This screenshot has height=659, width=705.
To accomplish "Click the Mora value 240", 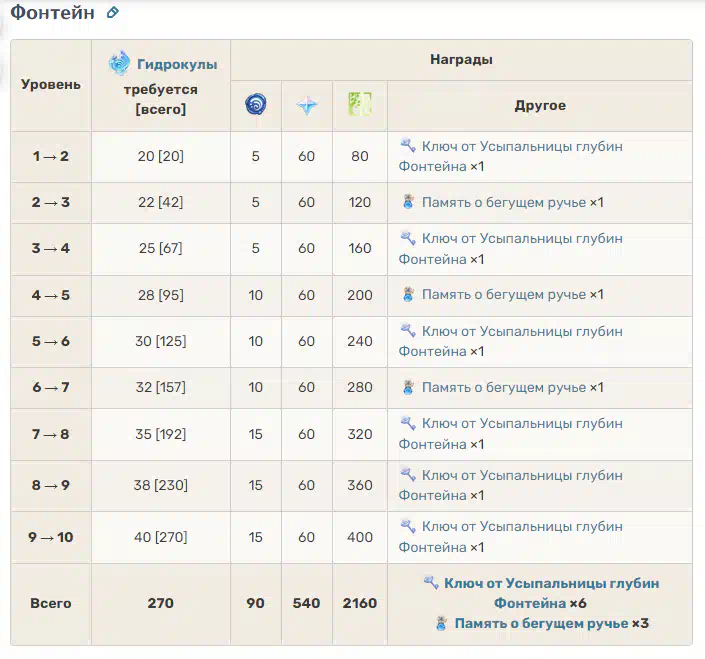I will (360, 341).
